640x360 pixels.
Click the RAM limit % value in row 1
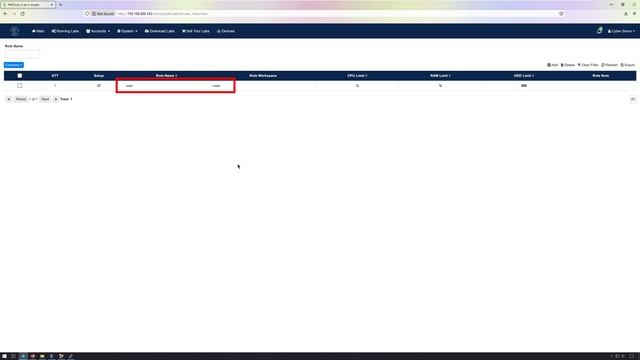(x=440, y=86)
